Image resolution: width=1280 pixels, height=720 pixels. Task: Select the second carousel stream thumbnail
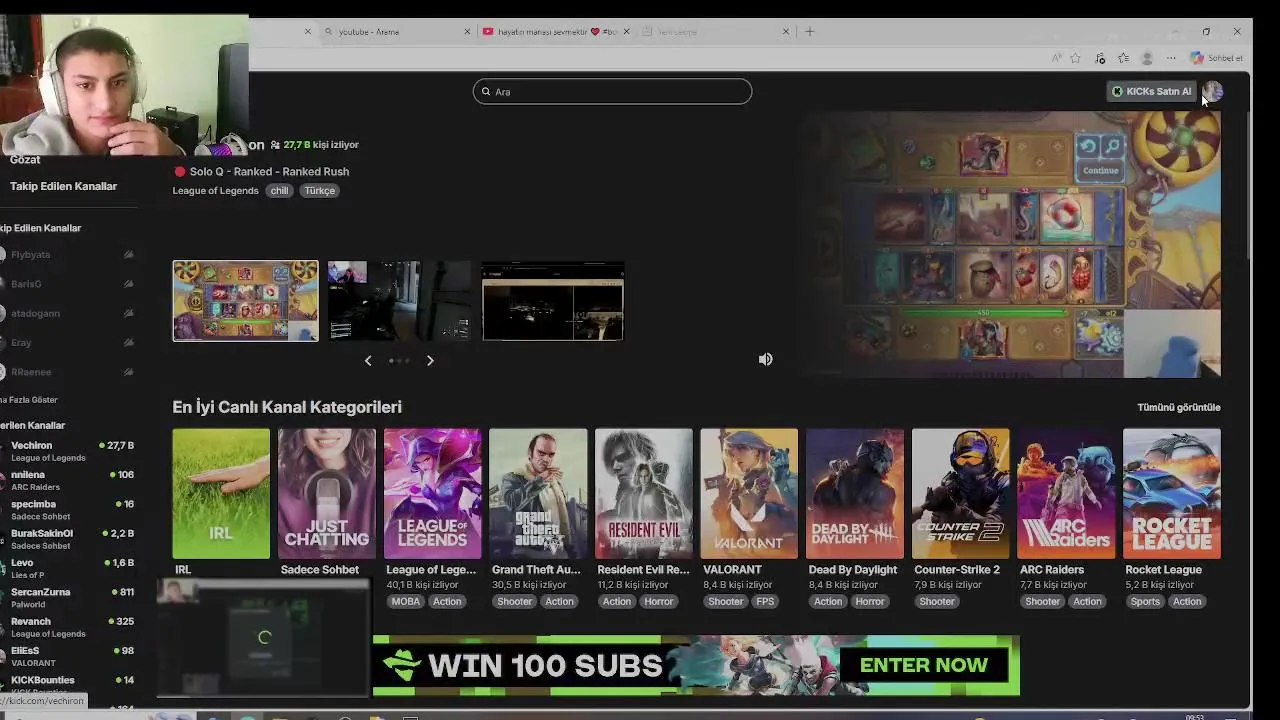399,301
